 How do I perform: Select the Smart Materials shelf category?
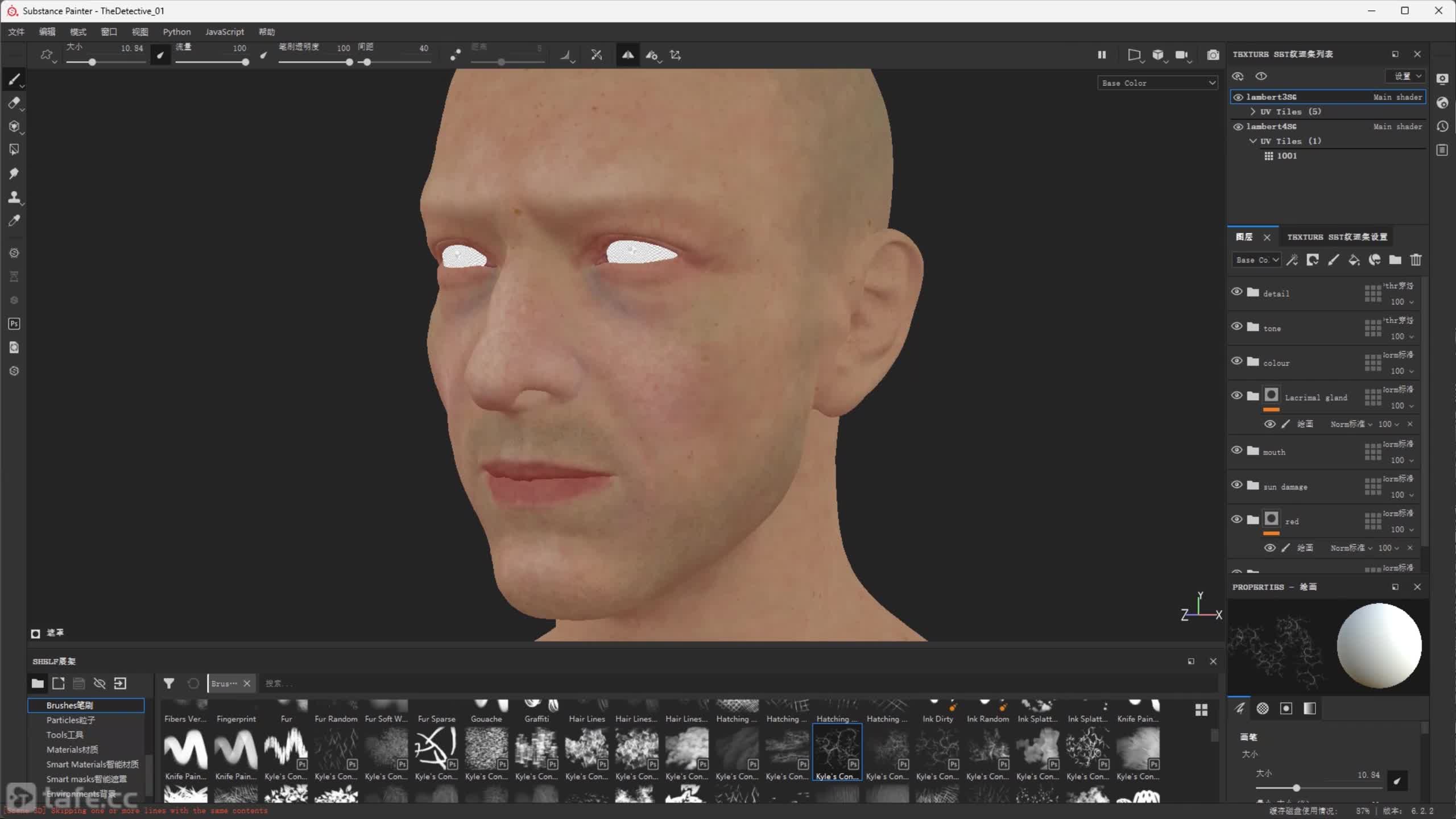pos(92,764)
